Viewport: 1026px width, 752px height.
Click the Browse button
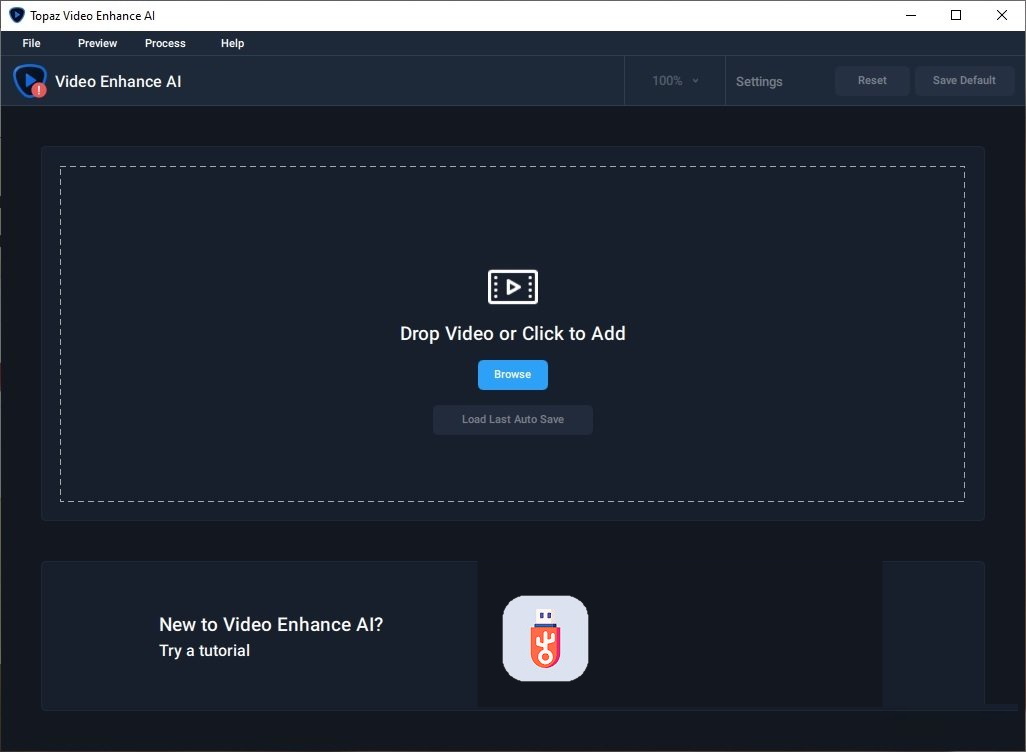point(512,374)
